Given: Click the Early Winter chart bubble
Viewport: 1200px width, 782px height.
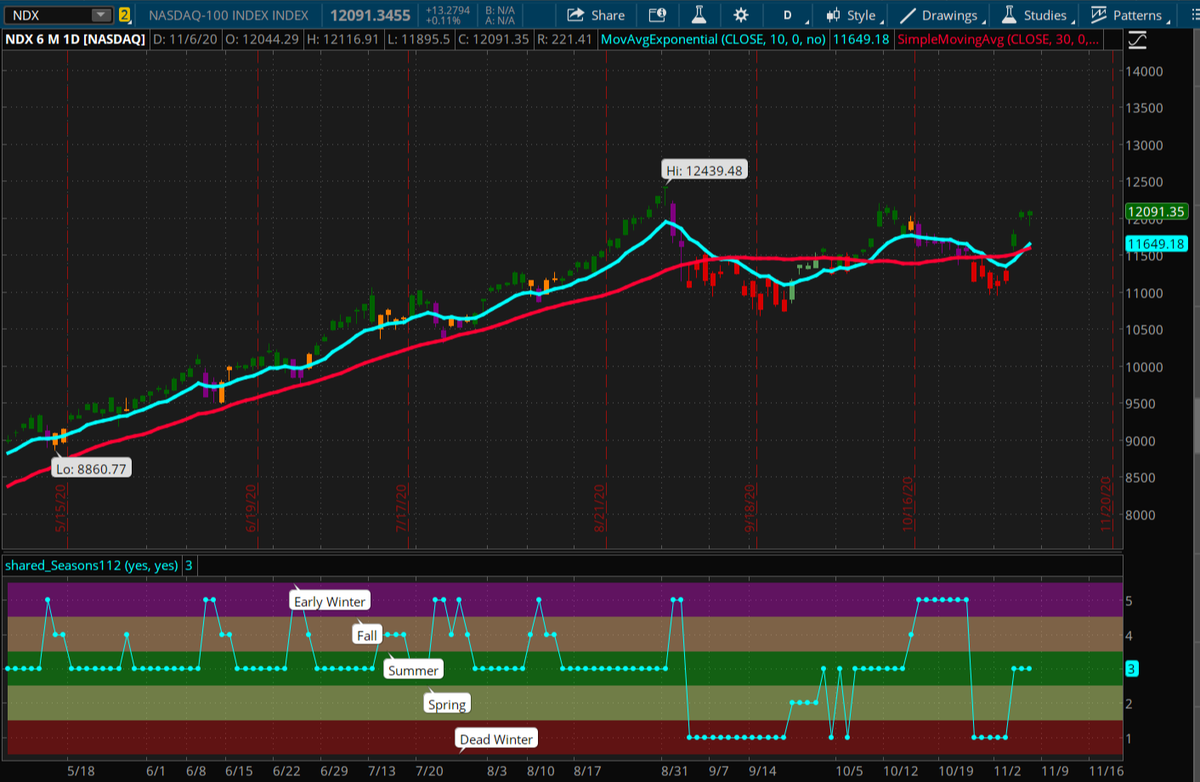Looking at the screenshot, I should click(x=330, y=601).
